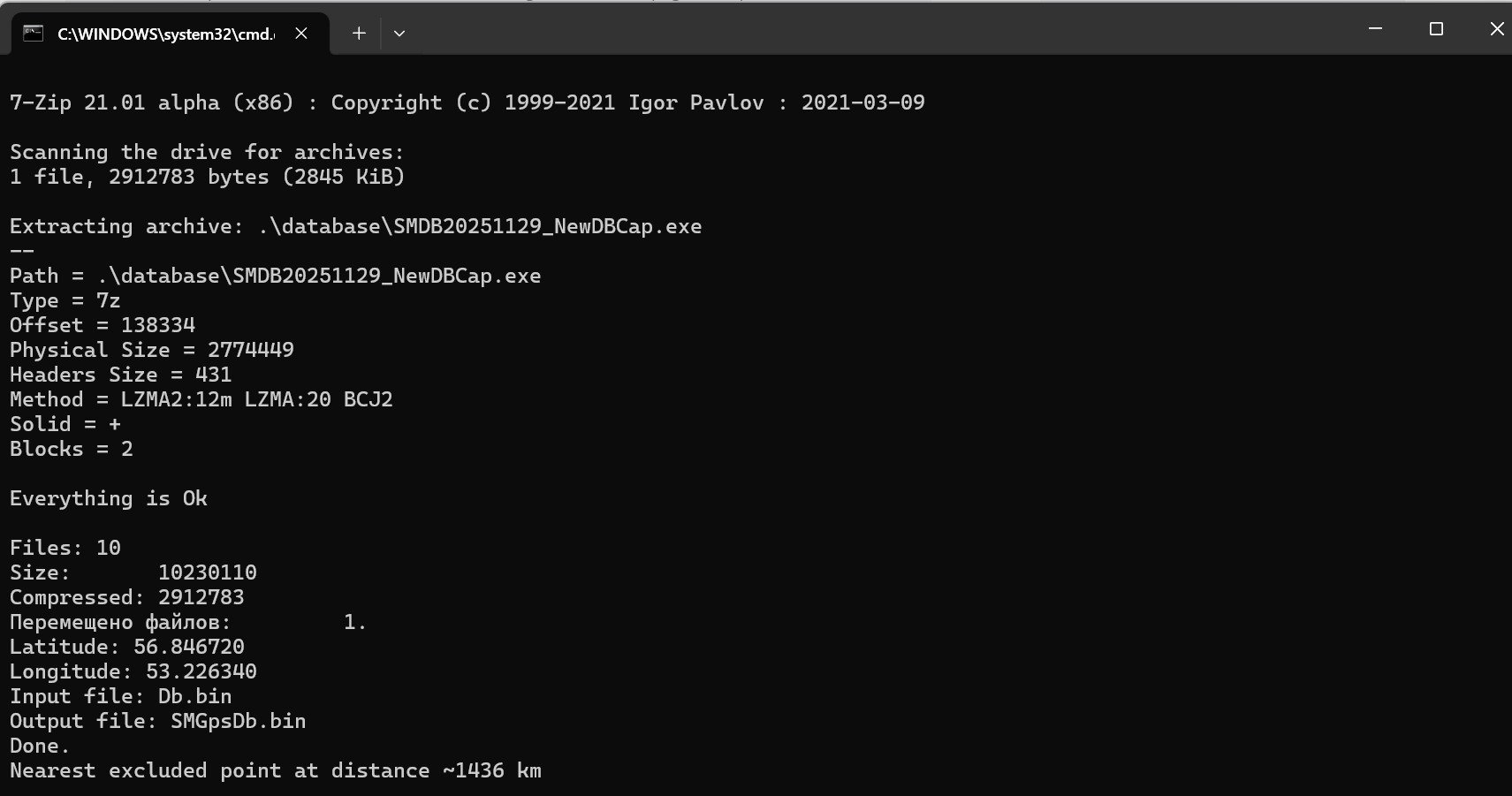Click the "Latitude: 56.846720" line
1512x796 pixels.
point(127,647)
